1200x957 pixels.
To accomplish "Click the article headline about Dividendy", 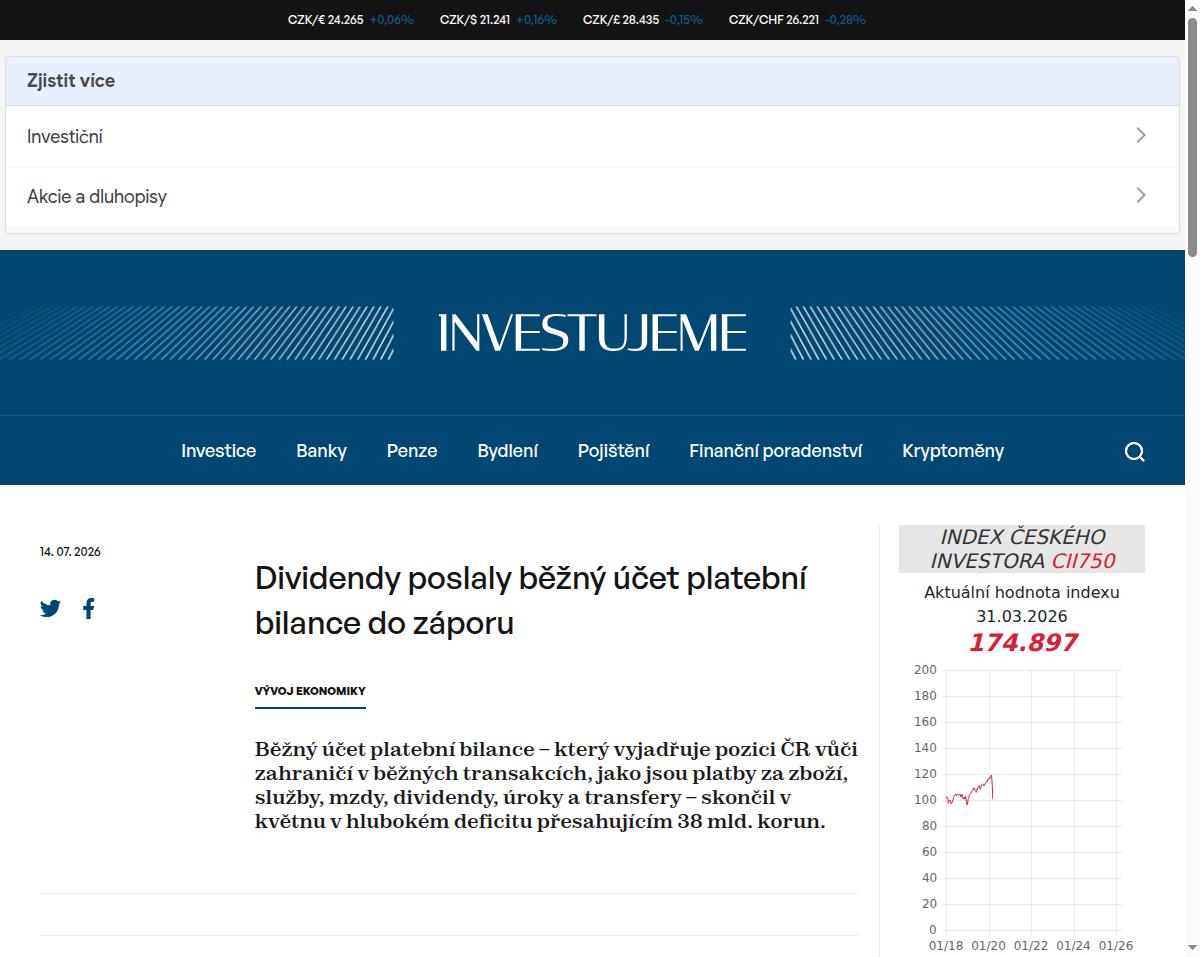I will pos(531,600).
